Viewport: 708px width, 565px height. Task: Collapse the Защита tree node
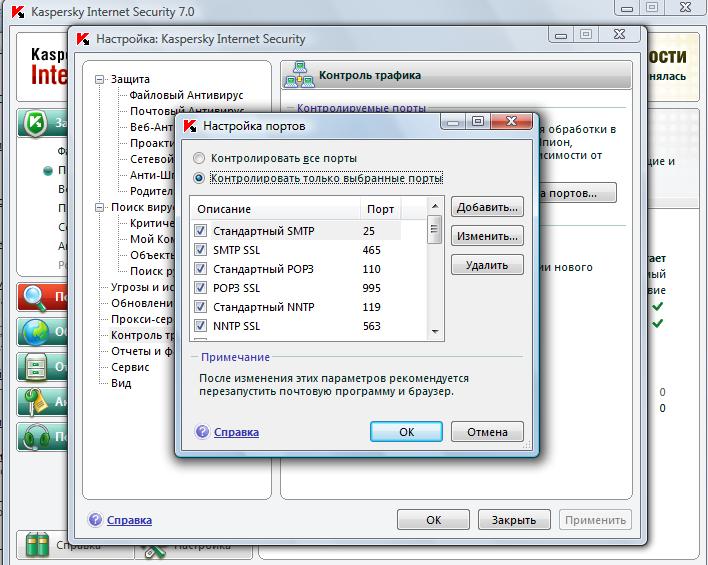pos(99,79)
